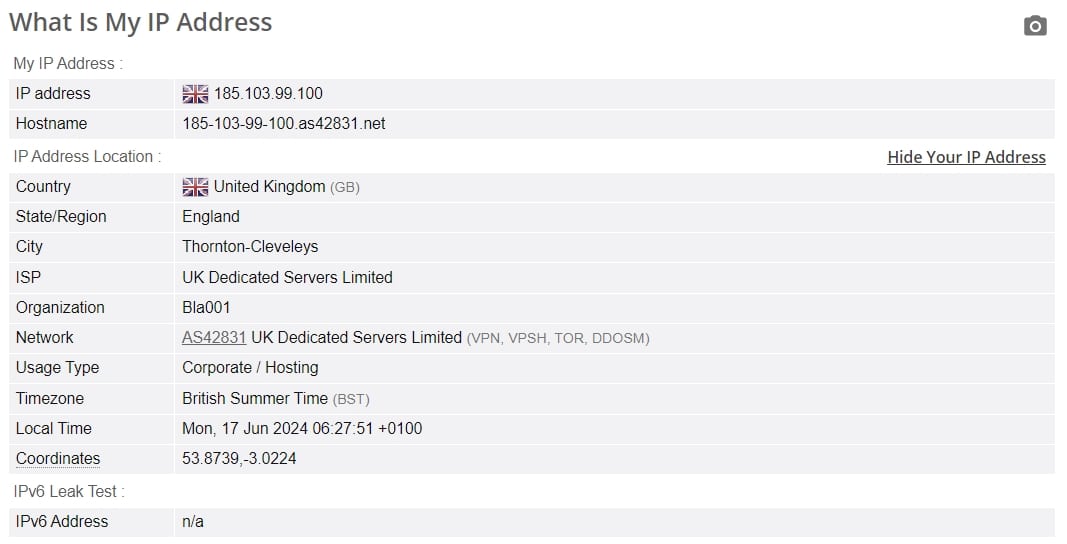
Task: Click the Bla001 organization value
Action: tap(206, 308)
